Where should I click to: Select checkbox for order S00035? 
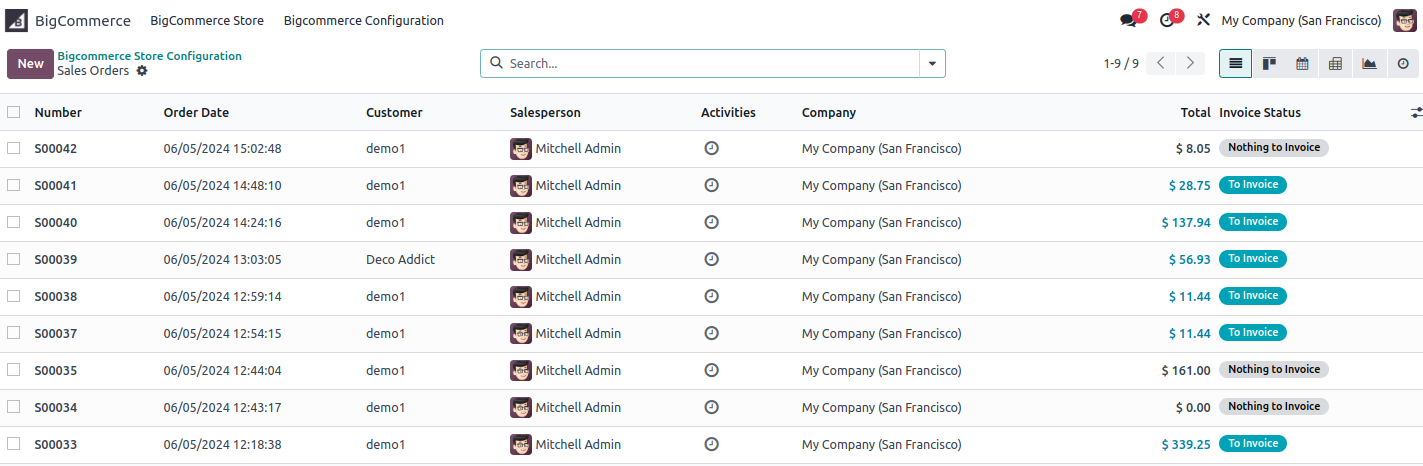[13, 370]
